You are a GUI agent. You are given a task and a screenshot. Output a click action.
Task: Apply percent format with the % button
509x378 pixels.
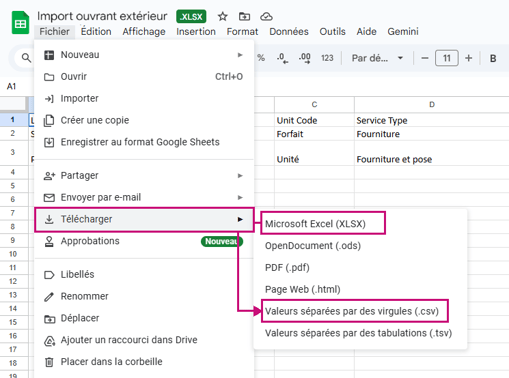[x=261, y=58]
